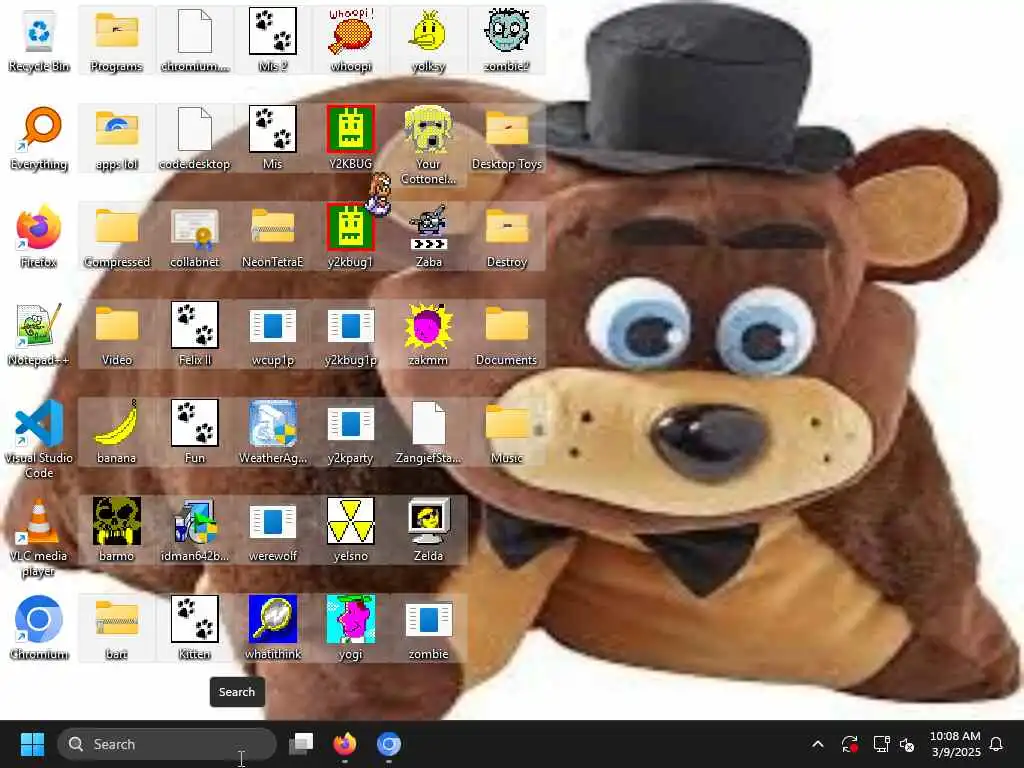This screenshot has width=1024, height=768.
Task: Open the Recycle Bin icon
Action: (39, 39)
